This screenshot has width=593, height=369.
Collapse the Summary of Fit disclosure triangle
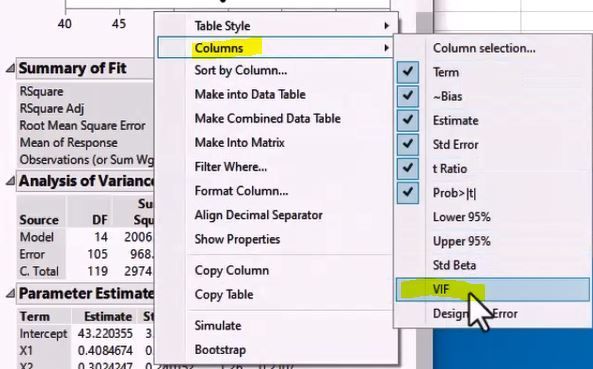click(x=11, y=68)
